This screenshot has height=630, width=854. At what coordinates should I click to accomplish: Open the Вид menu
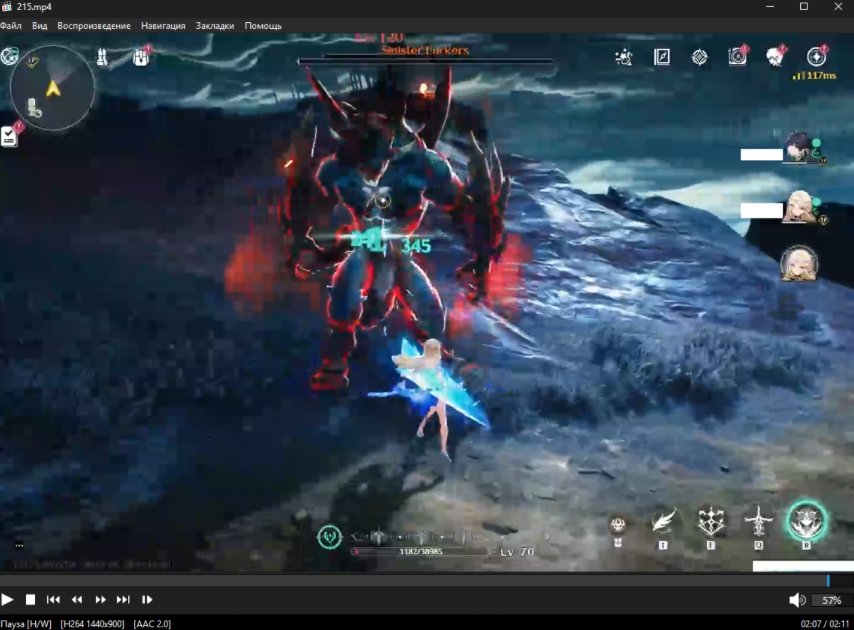click(x=39, y=26)
